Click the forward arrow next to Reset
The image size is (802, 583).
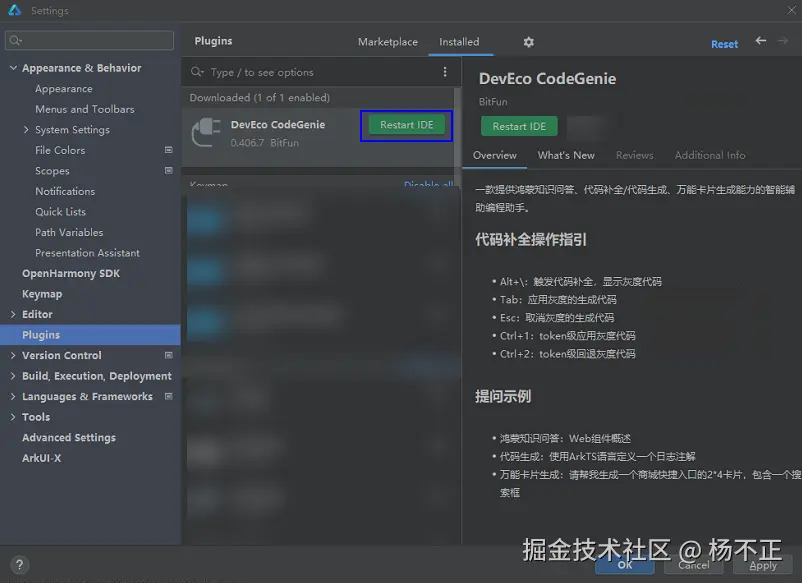coord(783,41)
